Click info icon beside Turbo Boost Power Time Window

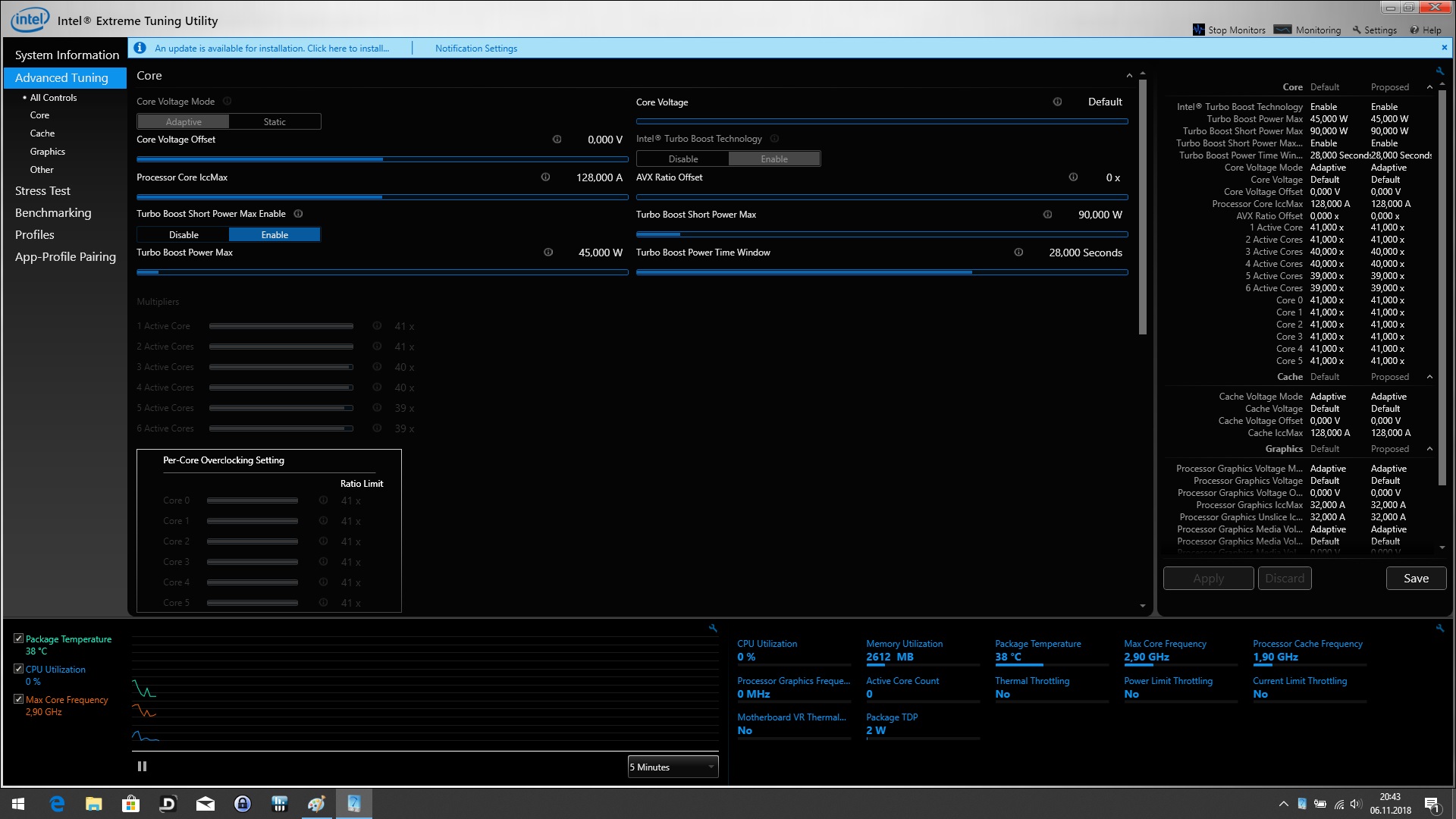click(x=1018, y=253)
